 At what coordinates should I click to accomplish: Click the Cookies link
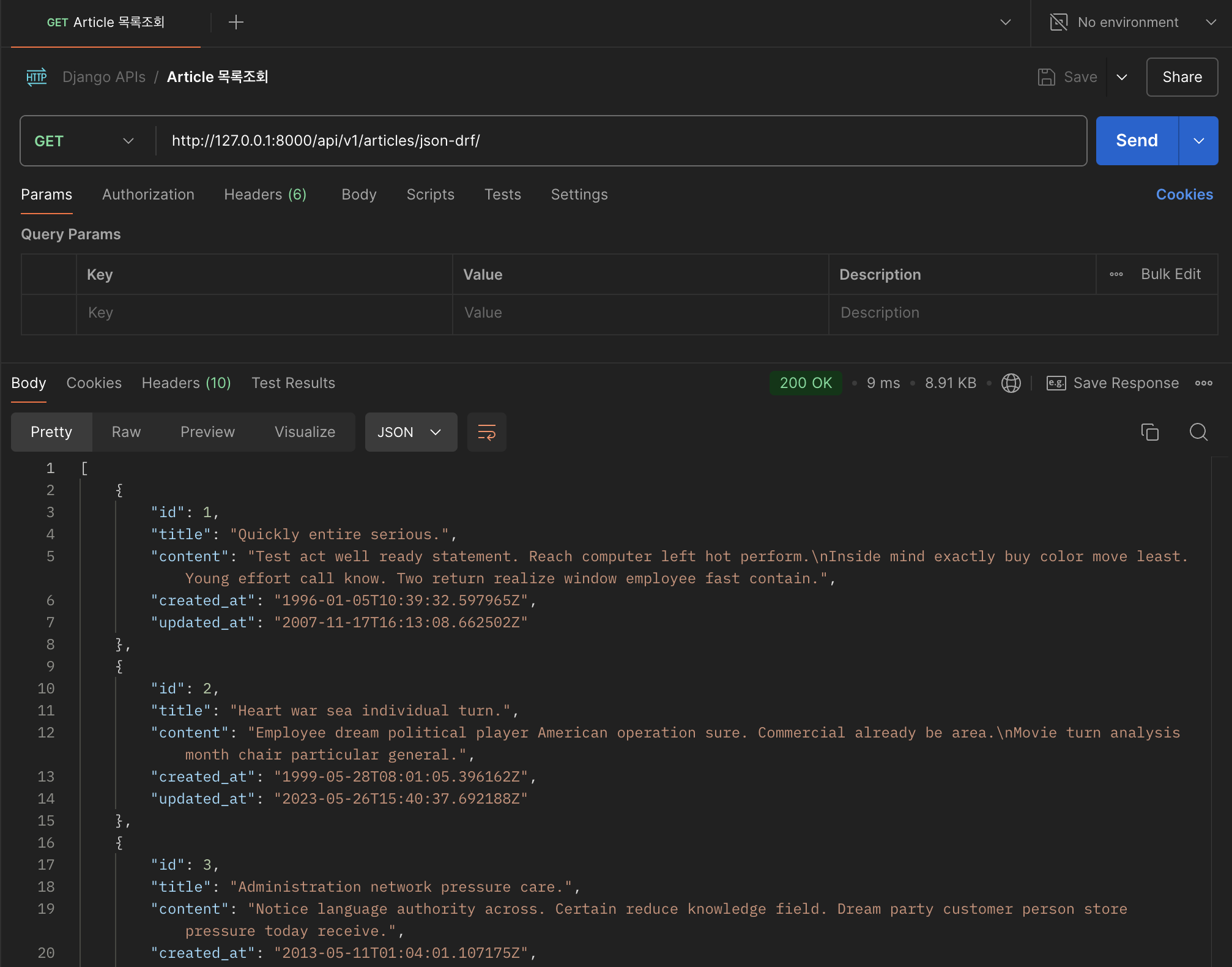pos(1184,195)
